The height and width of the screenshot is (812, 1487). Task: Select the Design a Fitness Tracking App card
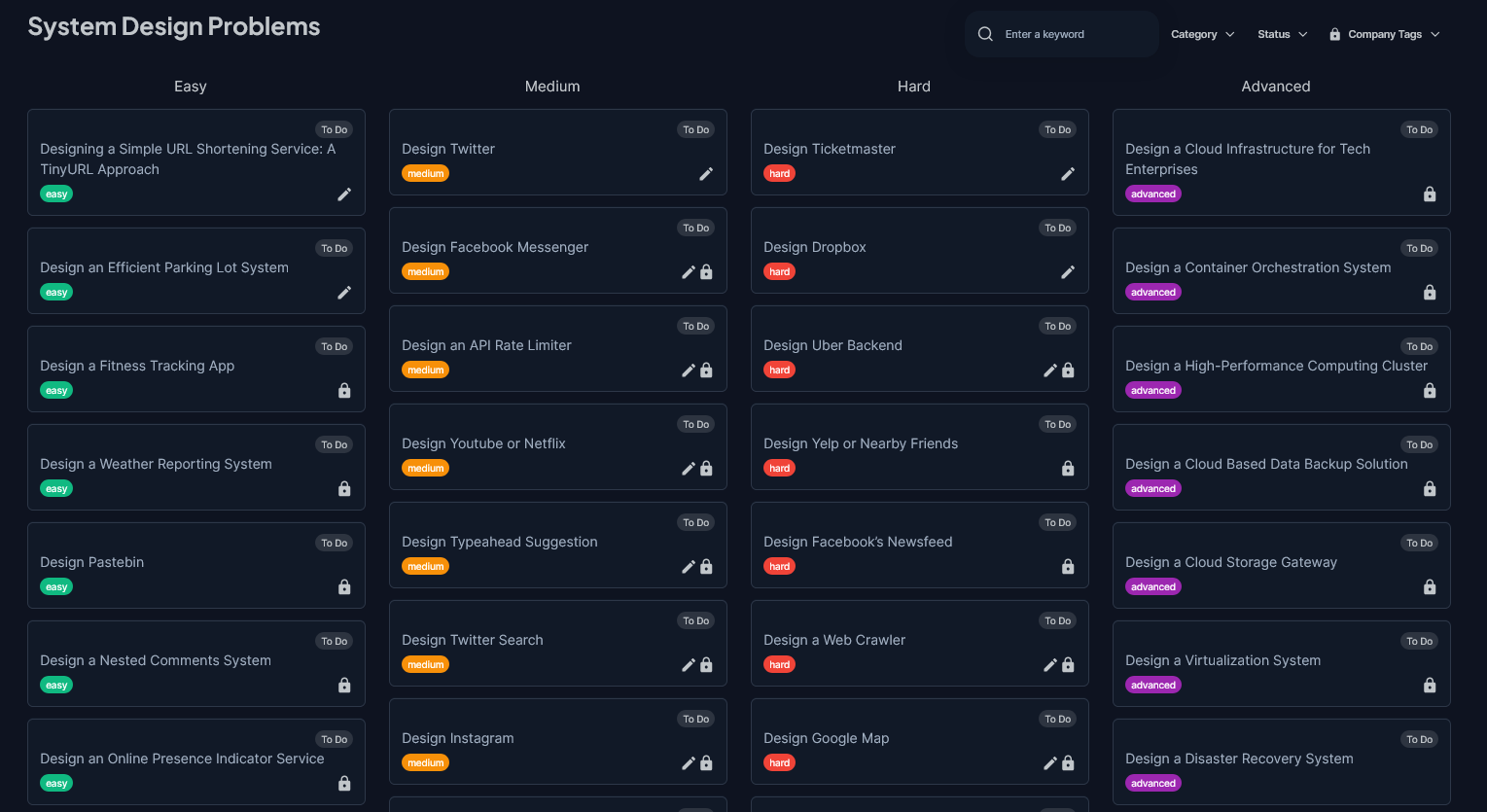(196, 369)
